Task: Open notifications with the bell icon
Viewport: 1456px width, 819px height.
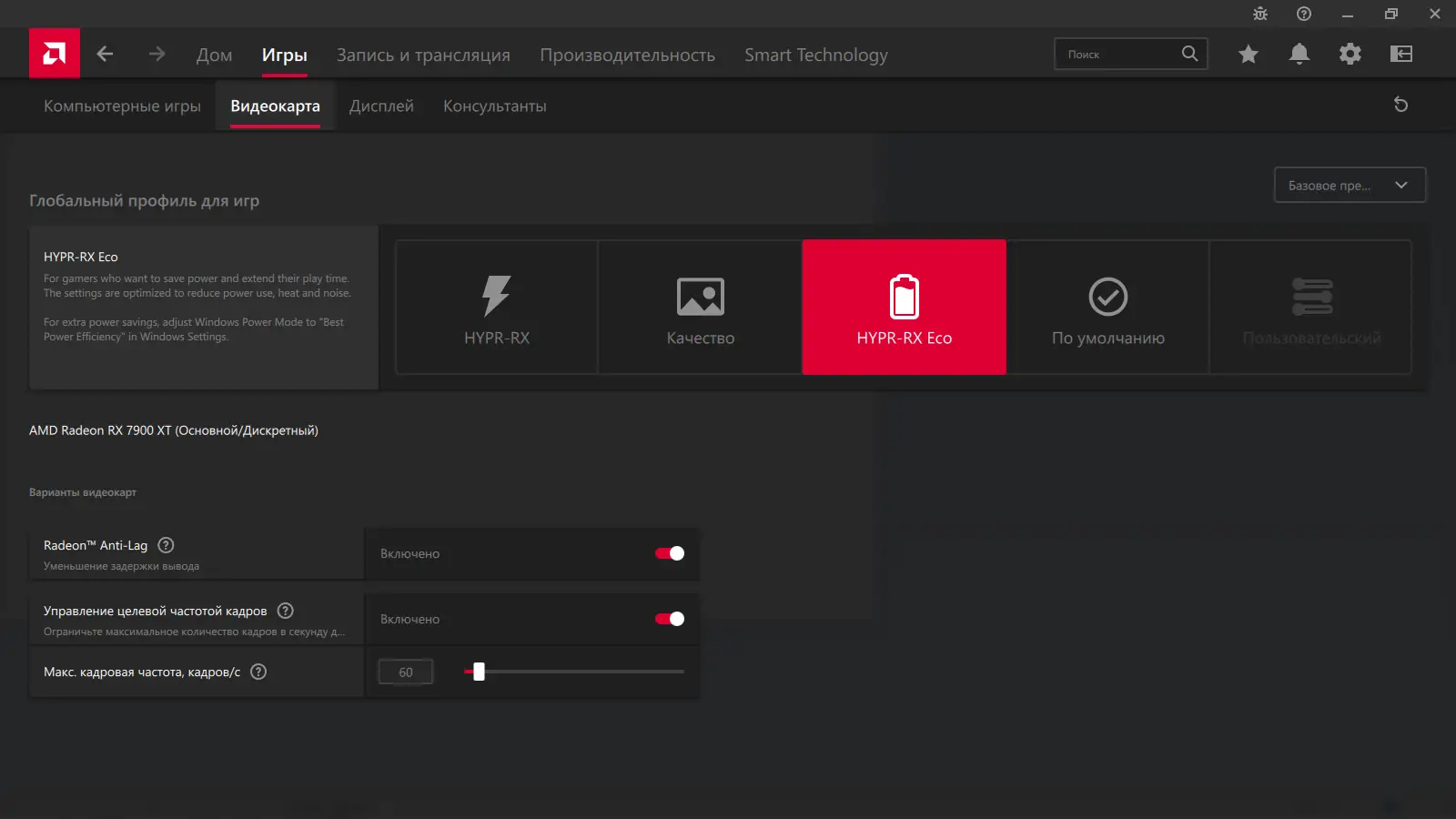Action: point(1299,54)
